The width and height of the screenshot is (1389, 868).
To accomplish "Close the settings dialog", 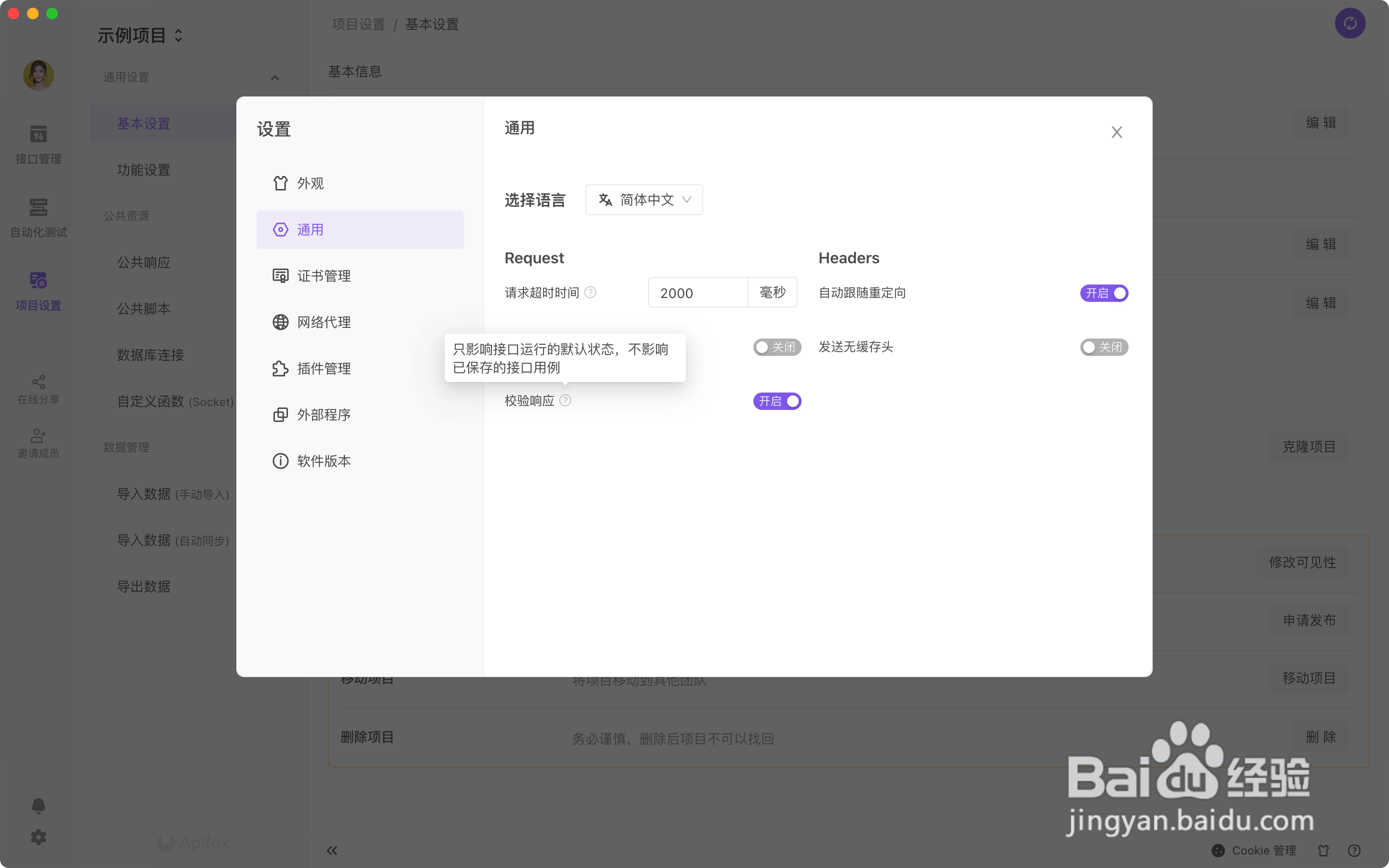I will pyautogui.click(x=1117, y=132).
